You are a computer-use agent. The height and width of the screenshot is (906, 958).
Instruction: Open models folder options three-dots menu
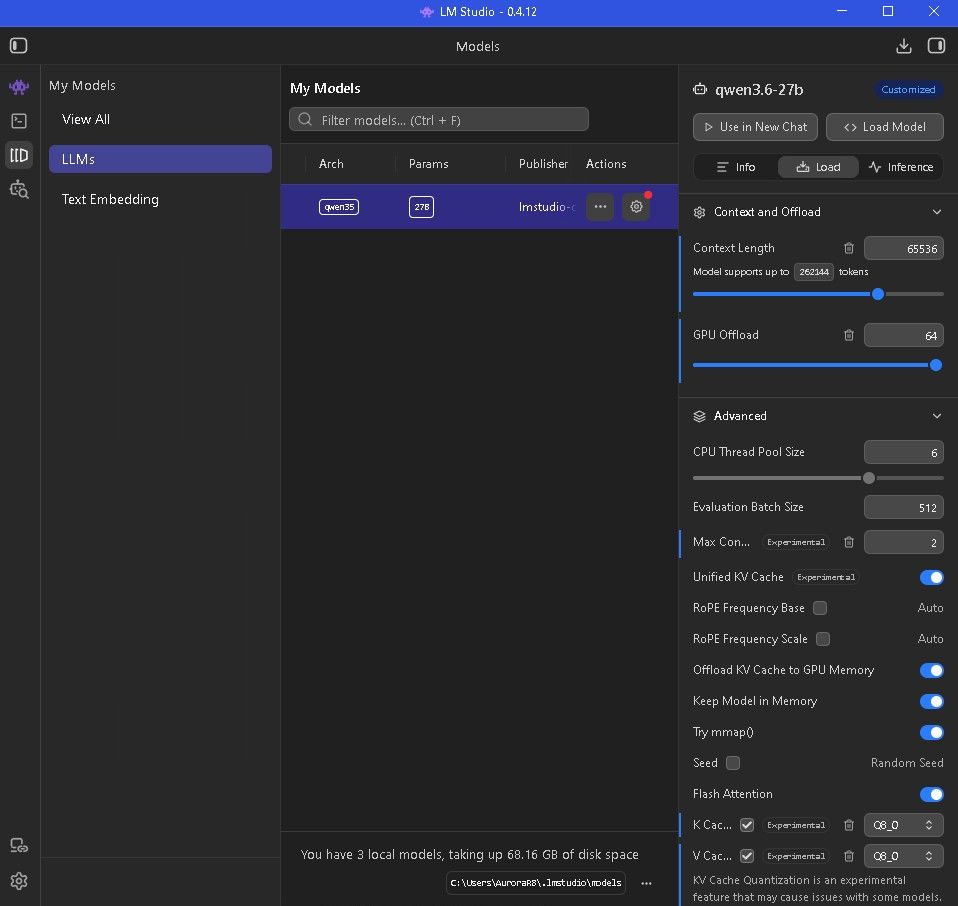pyautogui.click(x=646, y=883)
